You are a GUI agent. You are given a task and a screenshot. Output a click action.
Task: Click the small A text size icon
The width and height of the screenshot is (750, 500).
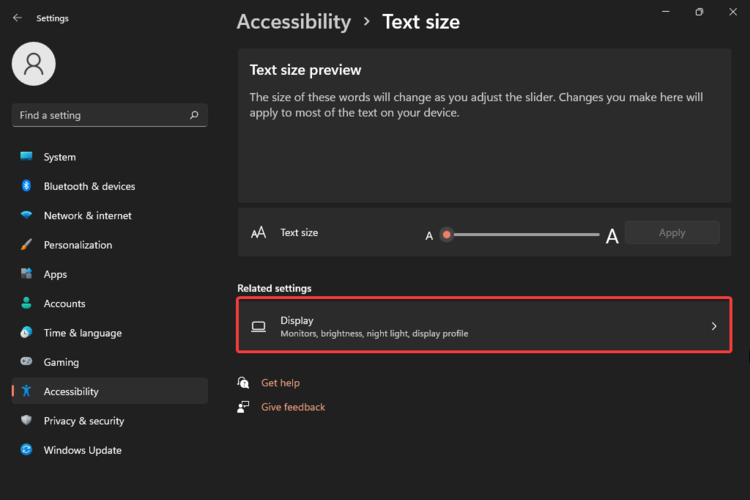(429, 236)
